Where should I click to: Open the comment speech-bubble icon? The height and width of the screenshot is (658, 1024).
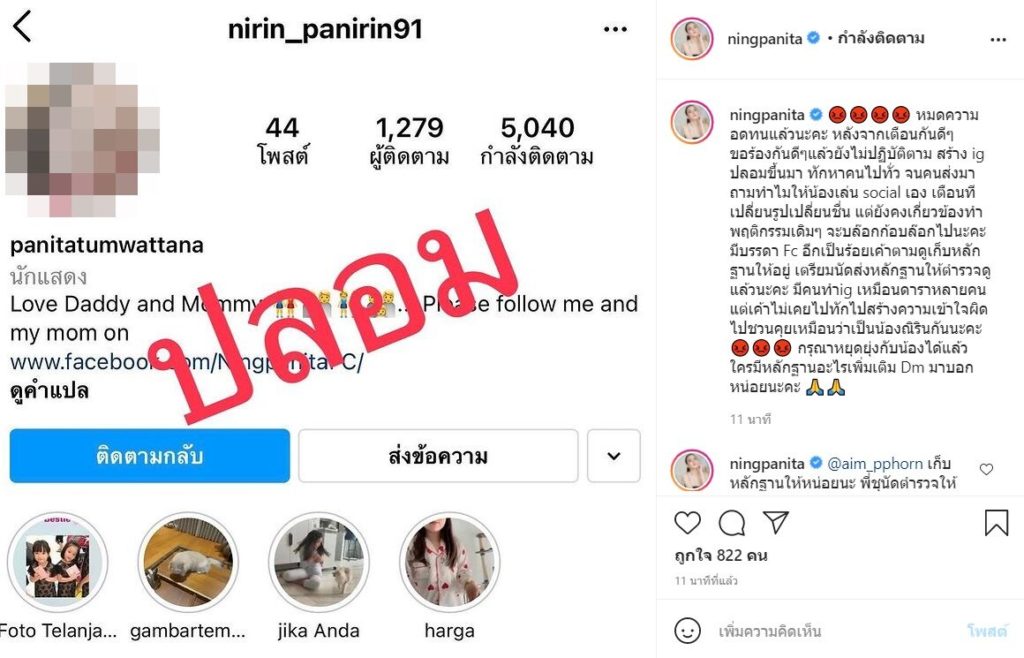(x=732, y=522)
